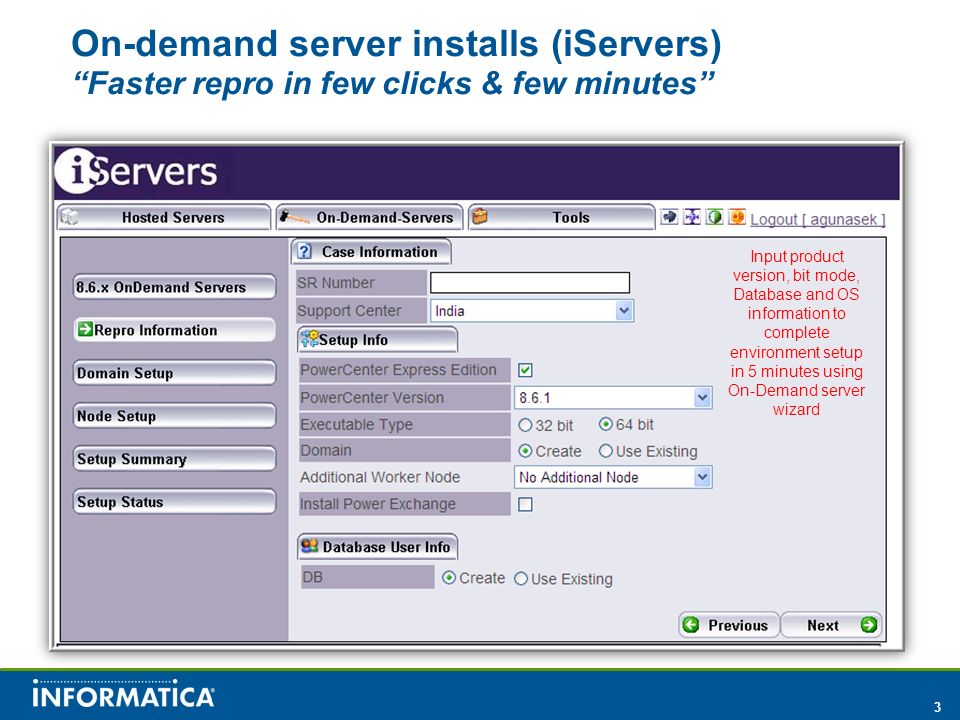Screen dimensions: 960x720
Task: Click the blue arrow icon beside Tools tab
Action: click(x=669, y=217)
